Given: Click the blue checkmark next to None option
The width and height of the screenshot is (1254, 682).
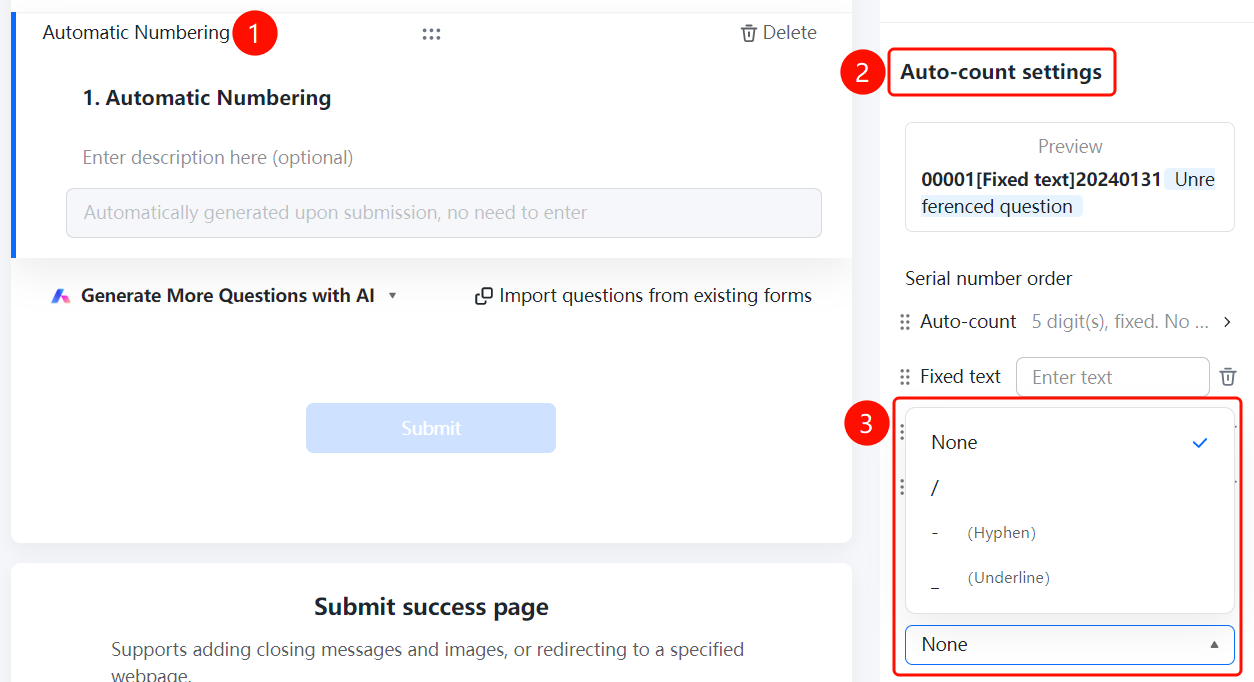Looking at the screenshot, I should tap(1200, 442).
